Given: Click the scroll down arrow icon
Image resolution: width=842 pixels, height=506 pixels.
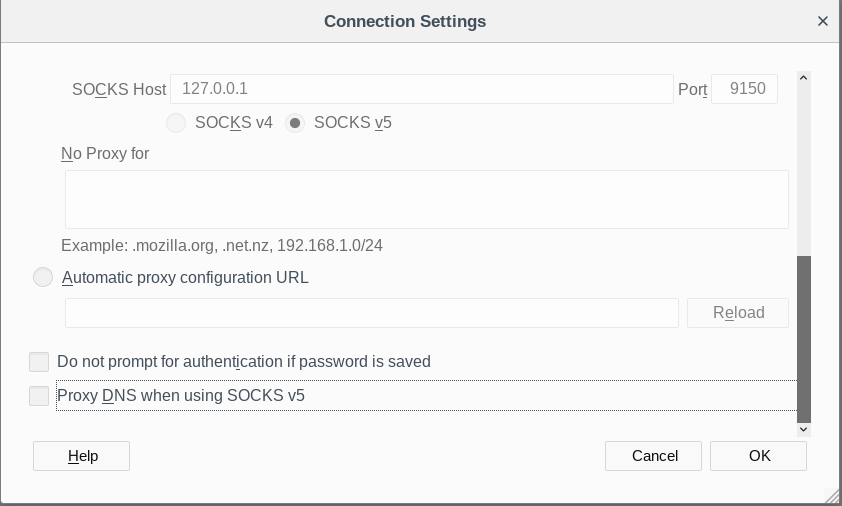Looking at the screenshot, I should pos(803,428).
